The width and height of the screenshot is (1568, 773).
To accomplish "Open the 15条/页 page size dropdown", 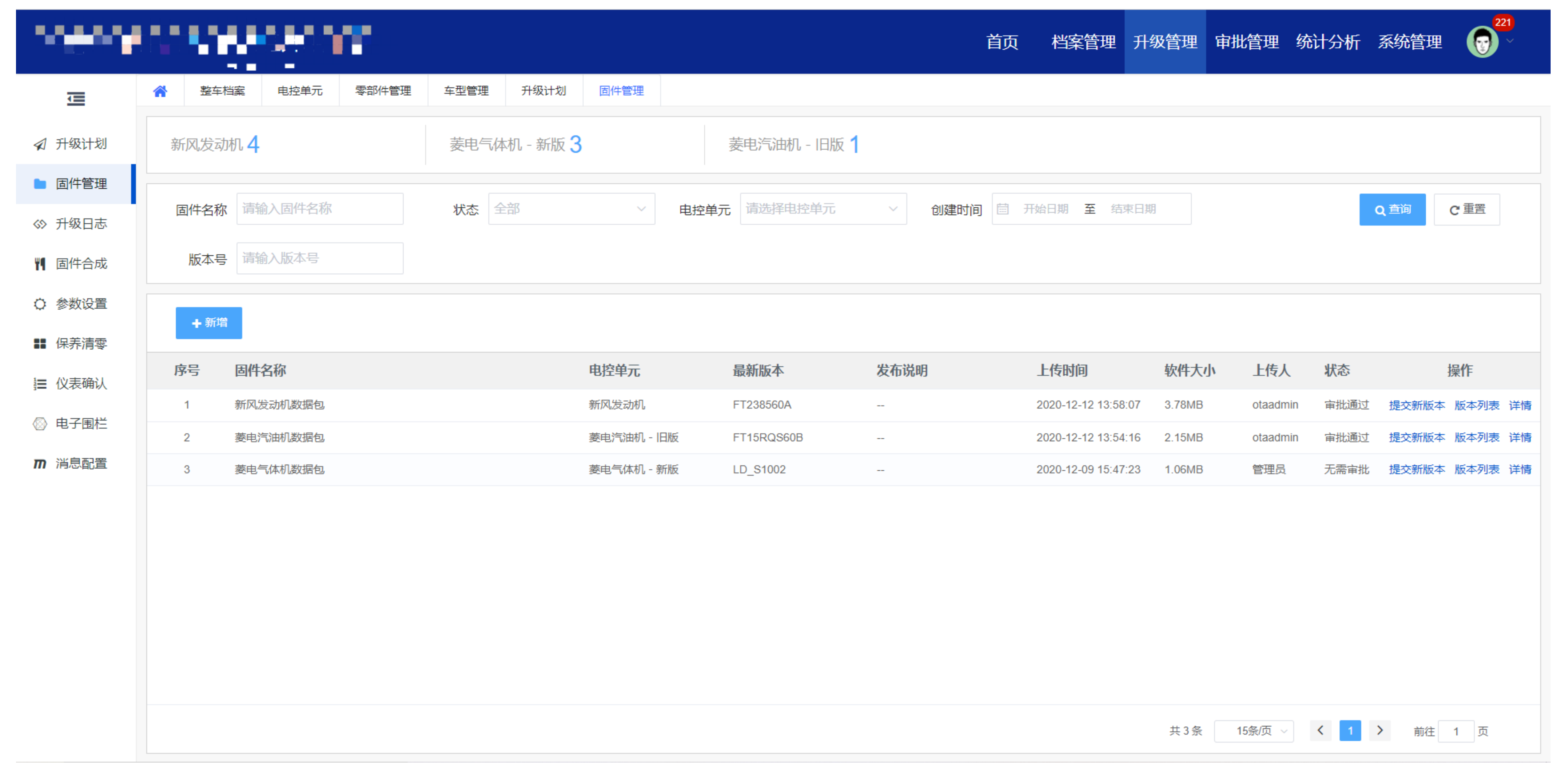I will [1253, 731].
